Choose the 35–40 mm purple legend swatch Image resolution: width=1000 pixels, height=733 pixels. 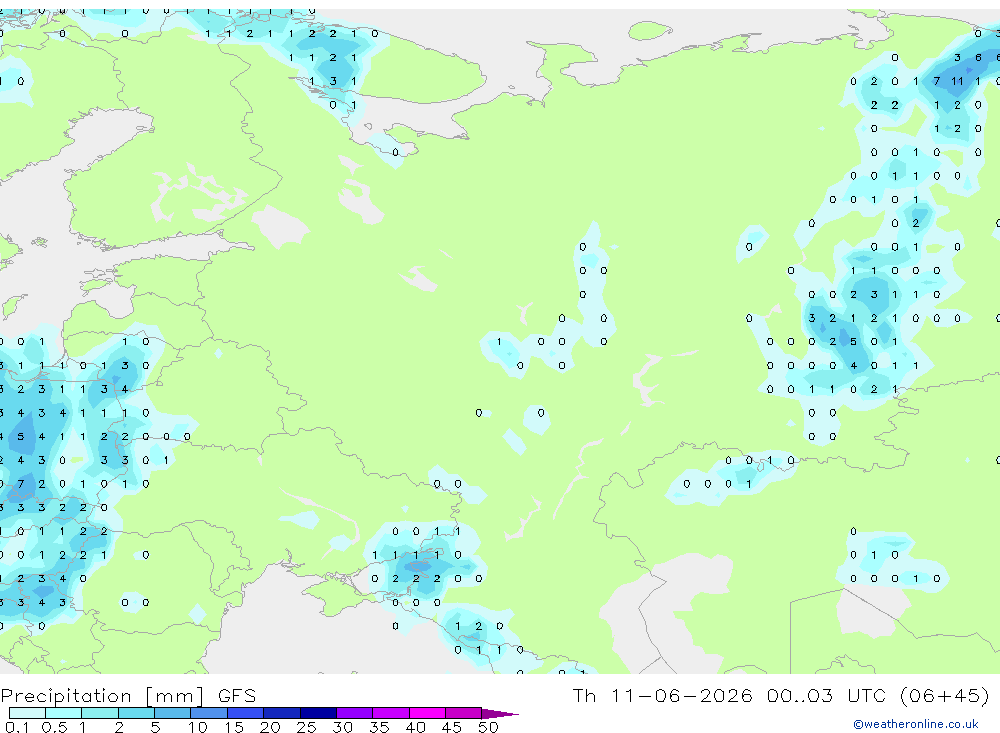click(391, 713)
